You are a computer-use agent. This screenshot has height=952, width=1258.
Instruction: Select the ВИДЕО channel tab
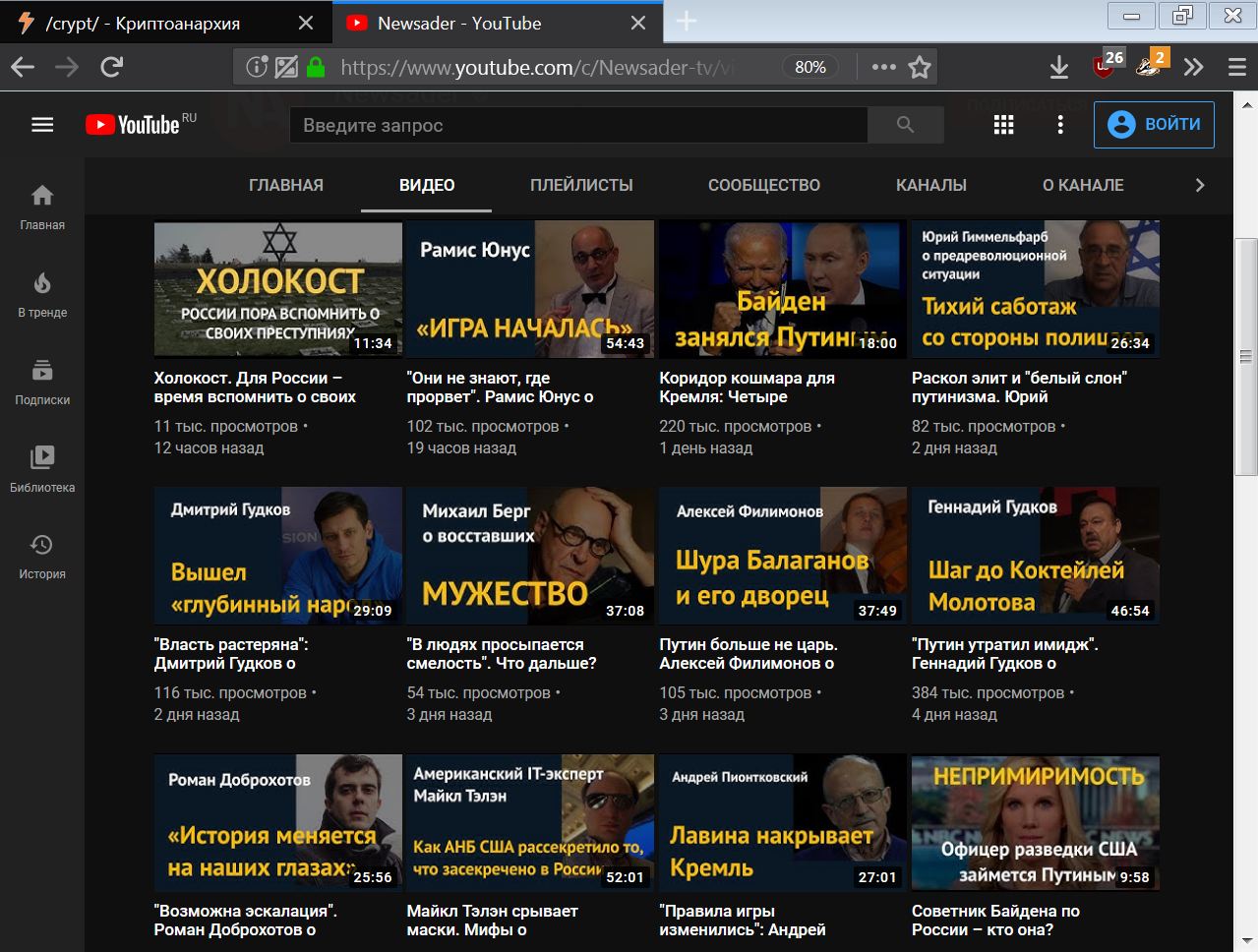427,185
